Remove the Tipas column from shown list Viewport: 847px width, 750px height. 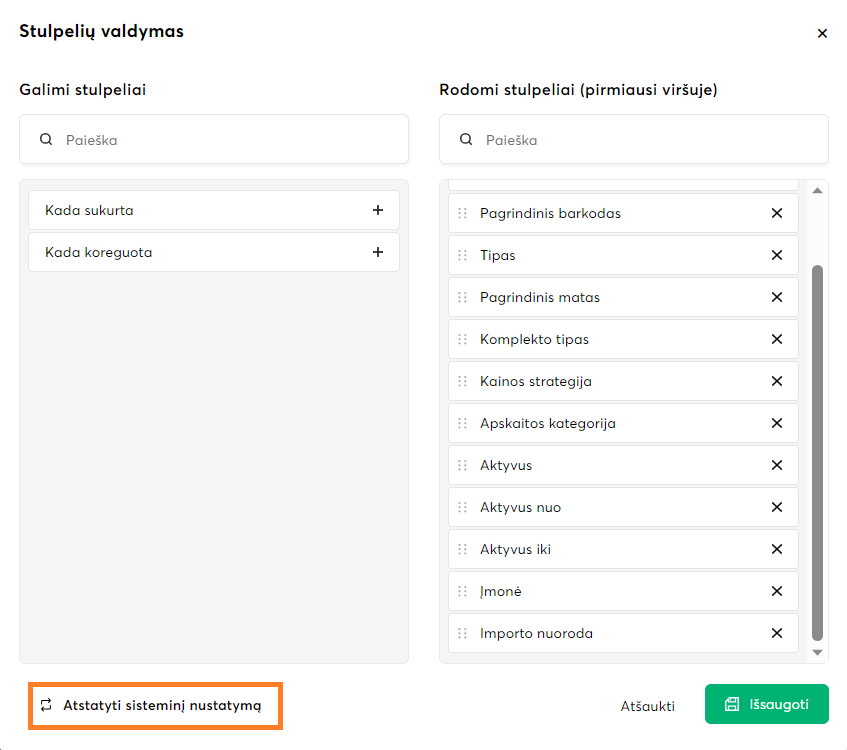tap(776, 255)
